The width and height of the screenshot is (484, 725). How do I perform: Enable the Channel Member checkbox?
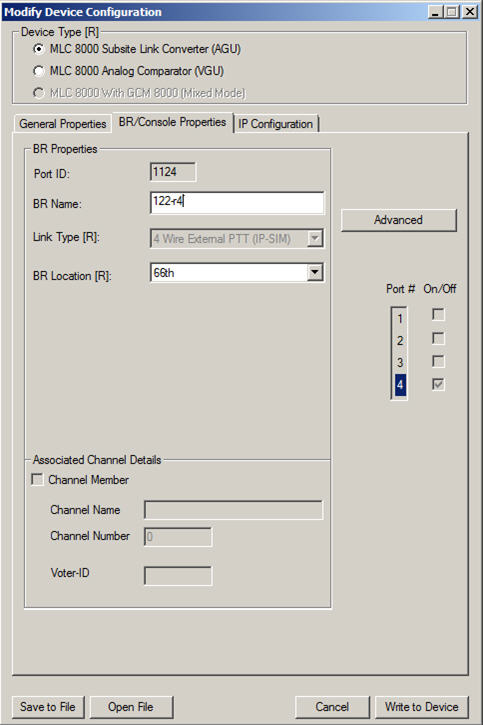point(37,479)
